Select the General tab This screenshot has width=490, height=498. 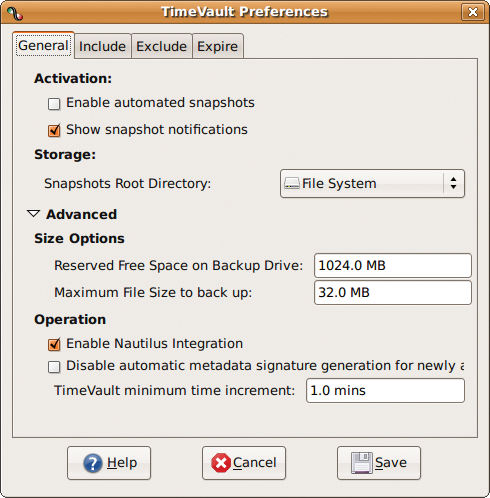click(x=43, y=46)
